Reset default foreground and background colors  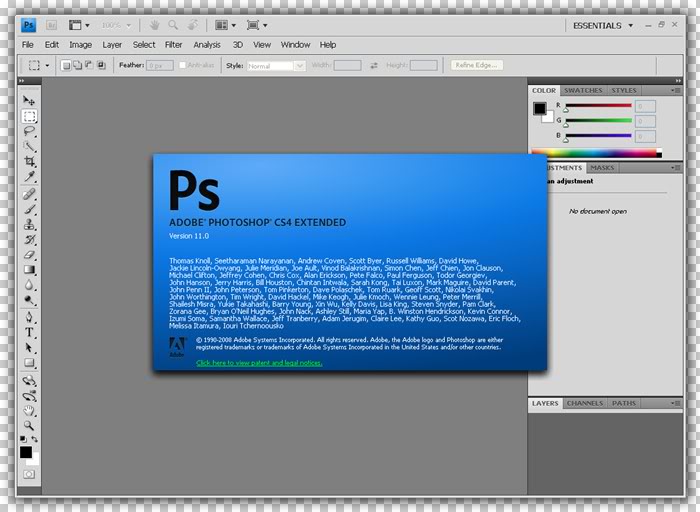tap(24, 439)
